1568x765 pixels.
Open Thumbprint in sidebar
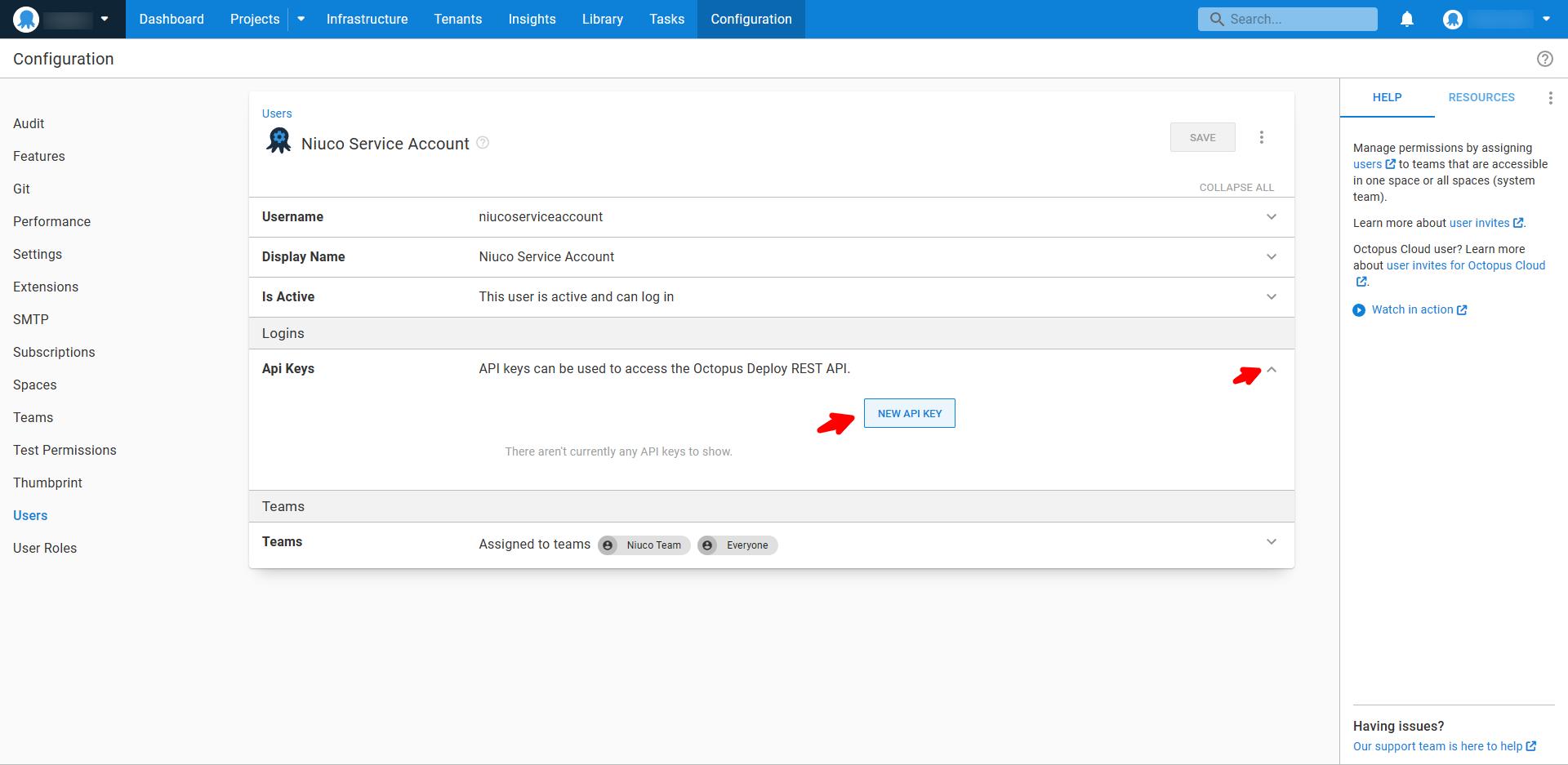[47, 483]
